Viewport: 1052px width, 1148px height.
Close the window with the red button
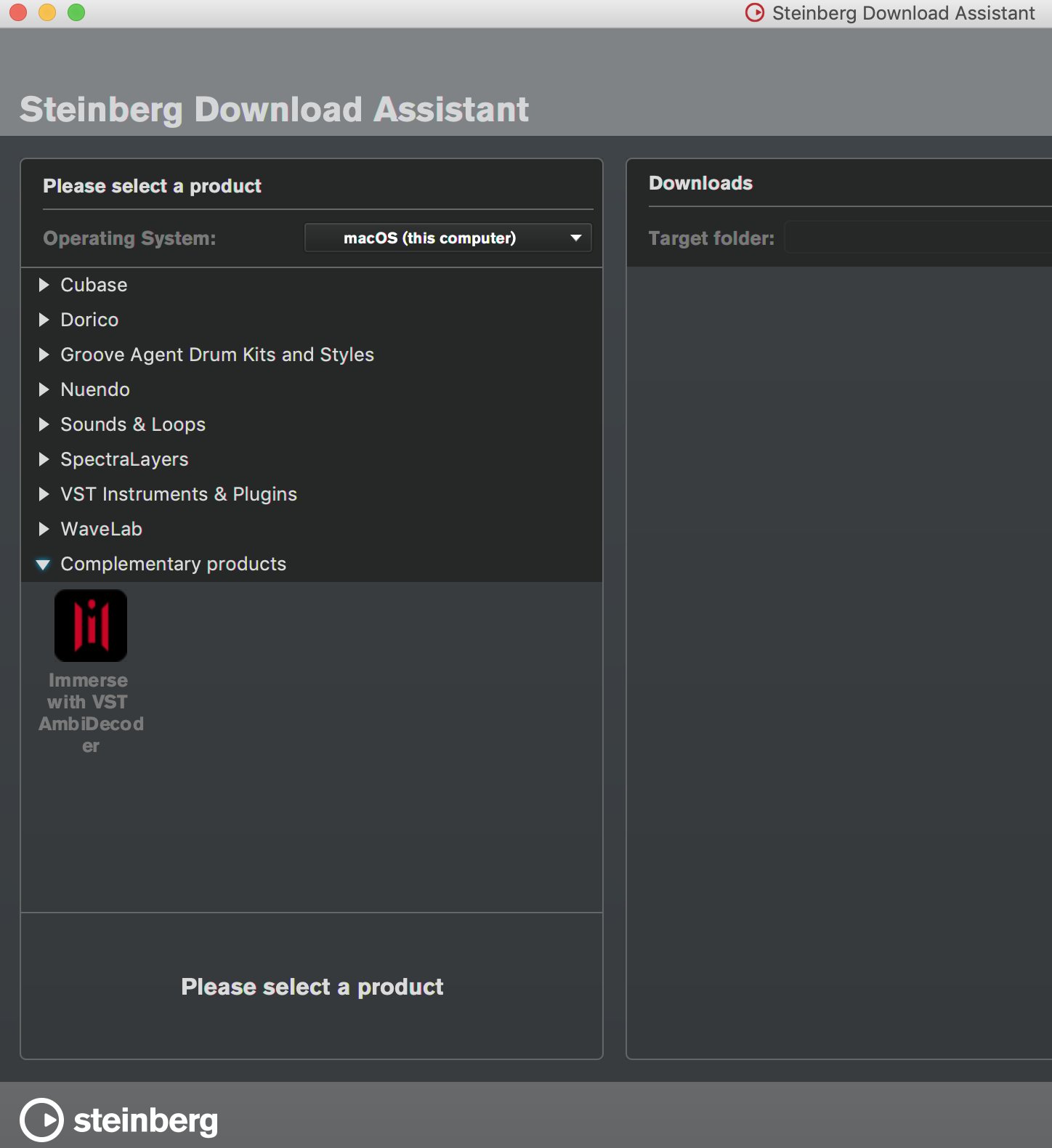18,12
